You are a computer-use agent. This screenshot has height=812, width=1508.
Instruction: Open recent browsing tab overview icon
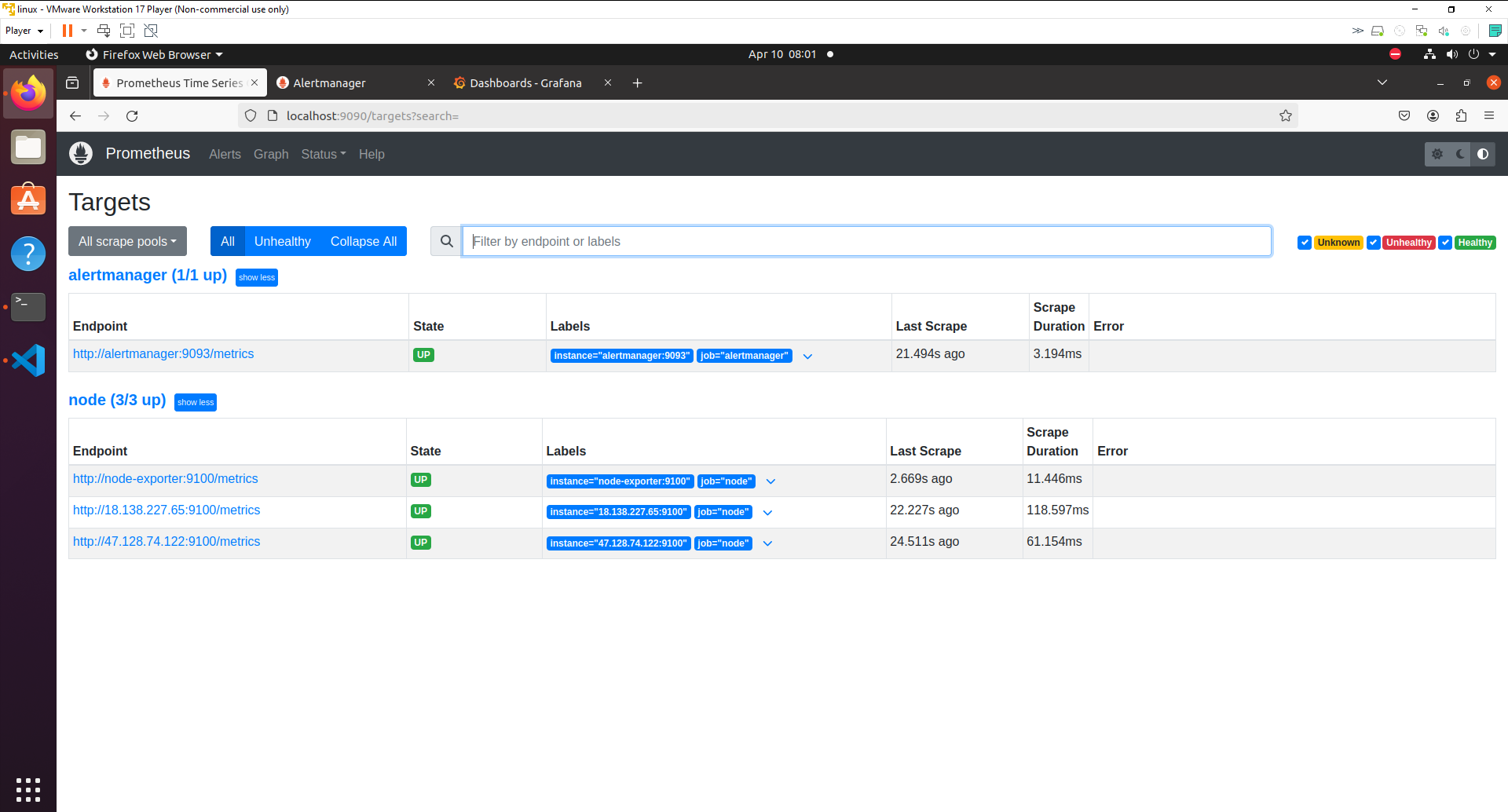[72, 83]
